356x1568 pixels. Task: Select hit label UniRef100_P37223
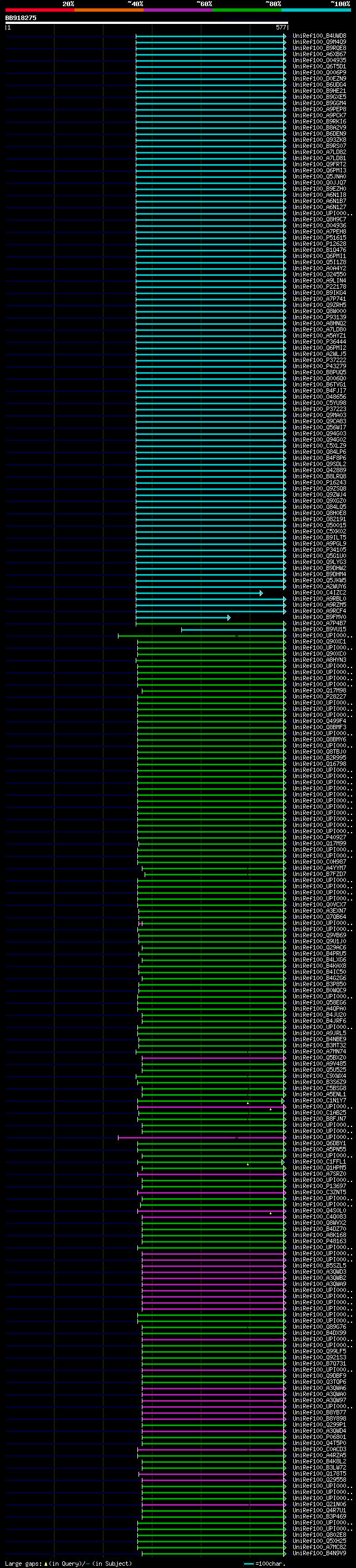click(319, 409)
